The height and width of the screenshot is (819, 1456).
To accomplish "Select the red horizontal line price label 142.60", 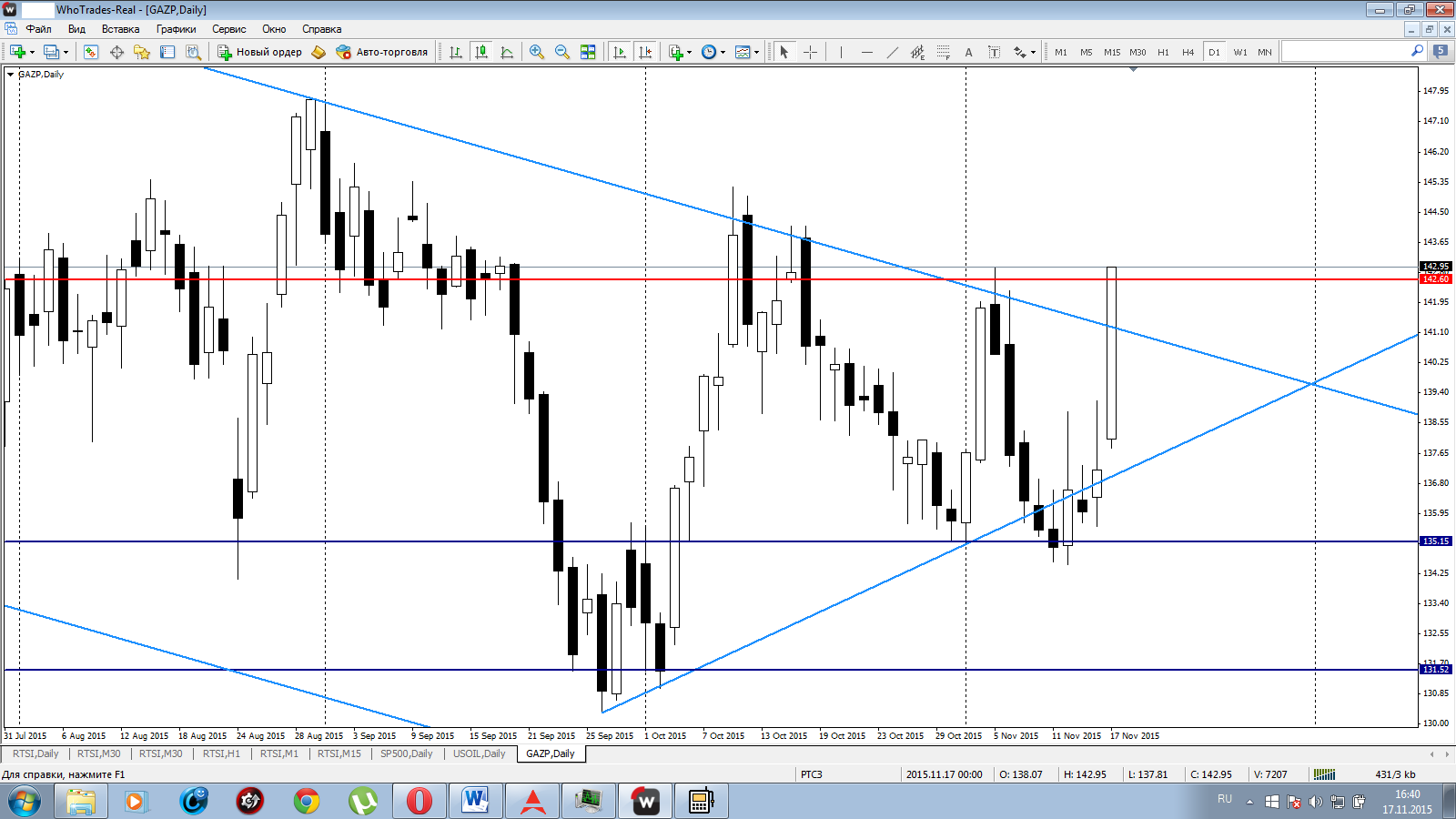I will coord(1436,278).
